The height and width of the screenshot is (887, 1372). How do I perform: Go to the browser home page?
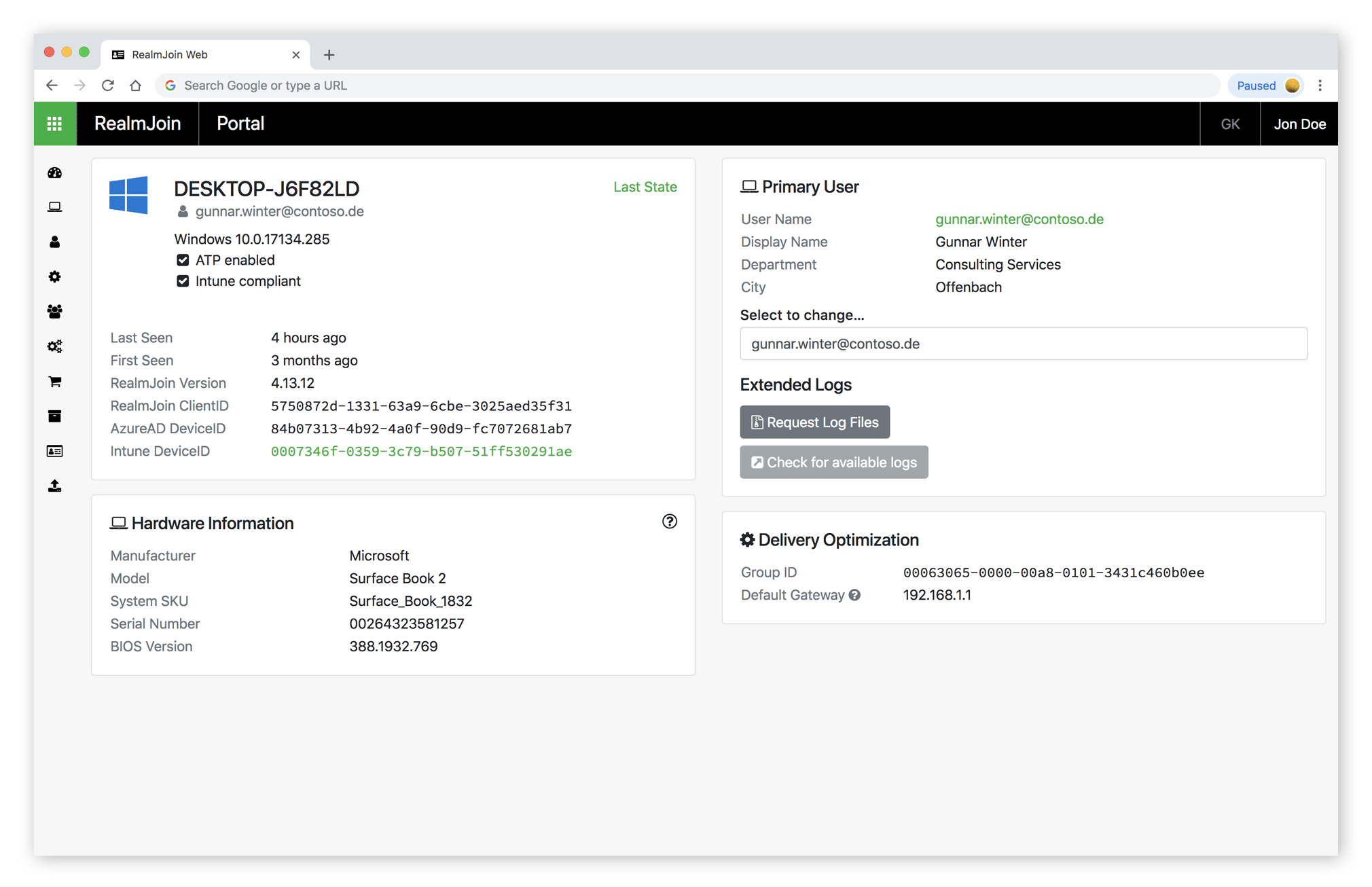[x=136, y=86]
